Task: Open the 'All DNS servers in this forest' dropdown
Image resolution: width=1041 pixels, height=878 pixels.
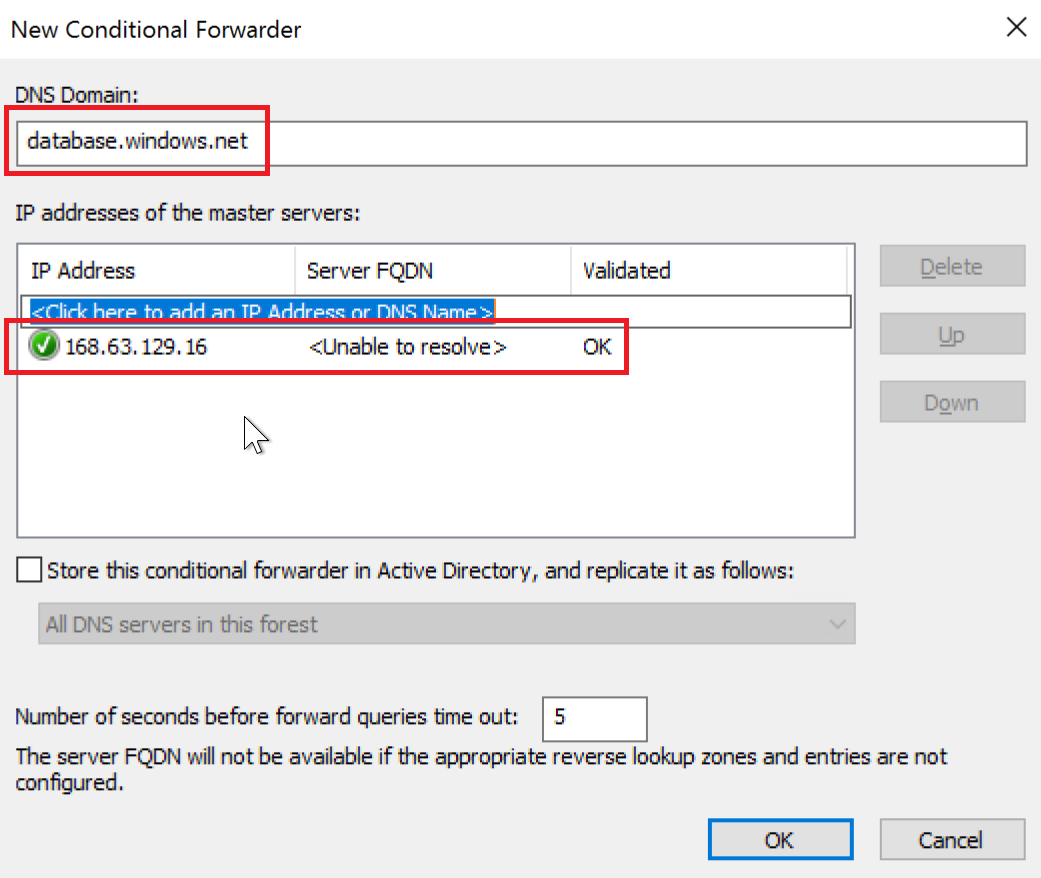Action: point(446,624)
